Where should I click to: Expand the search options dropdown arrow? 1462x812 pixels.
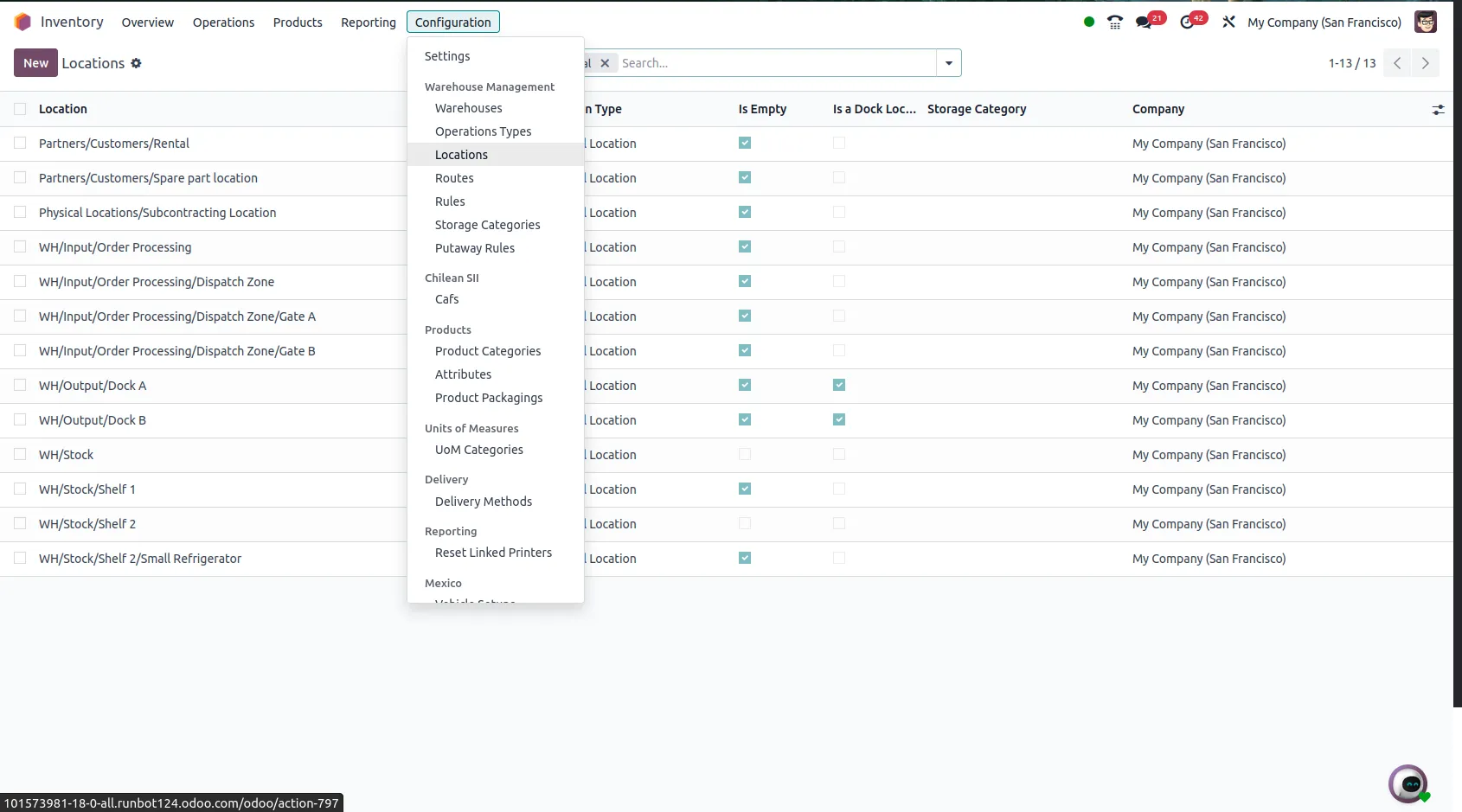tap(949, 63)
